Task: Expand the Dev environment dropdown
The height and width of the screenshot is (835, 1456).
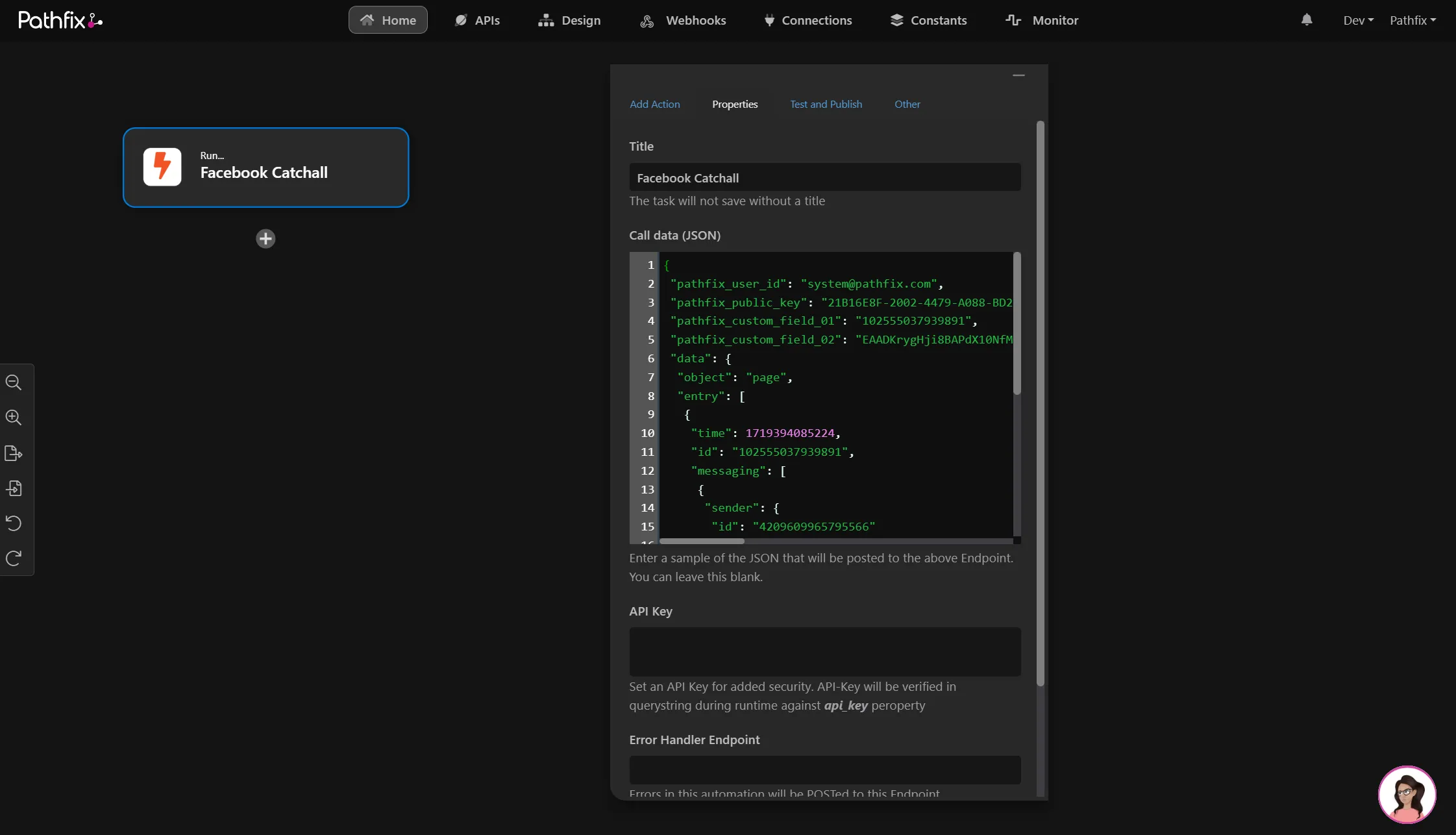Action: (1359, 20)
